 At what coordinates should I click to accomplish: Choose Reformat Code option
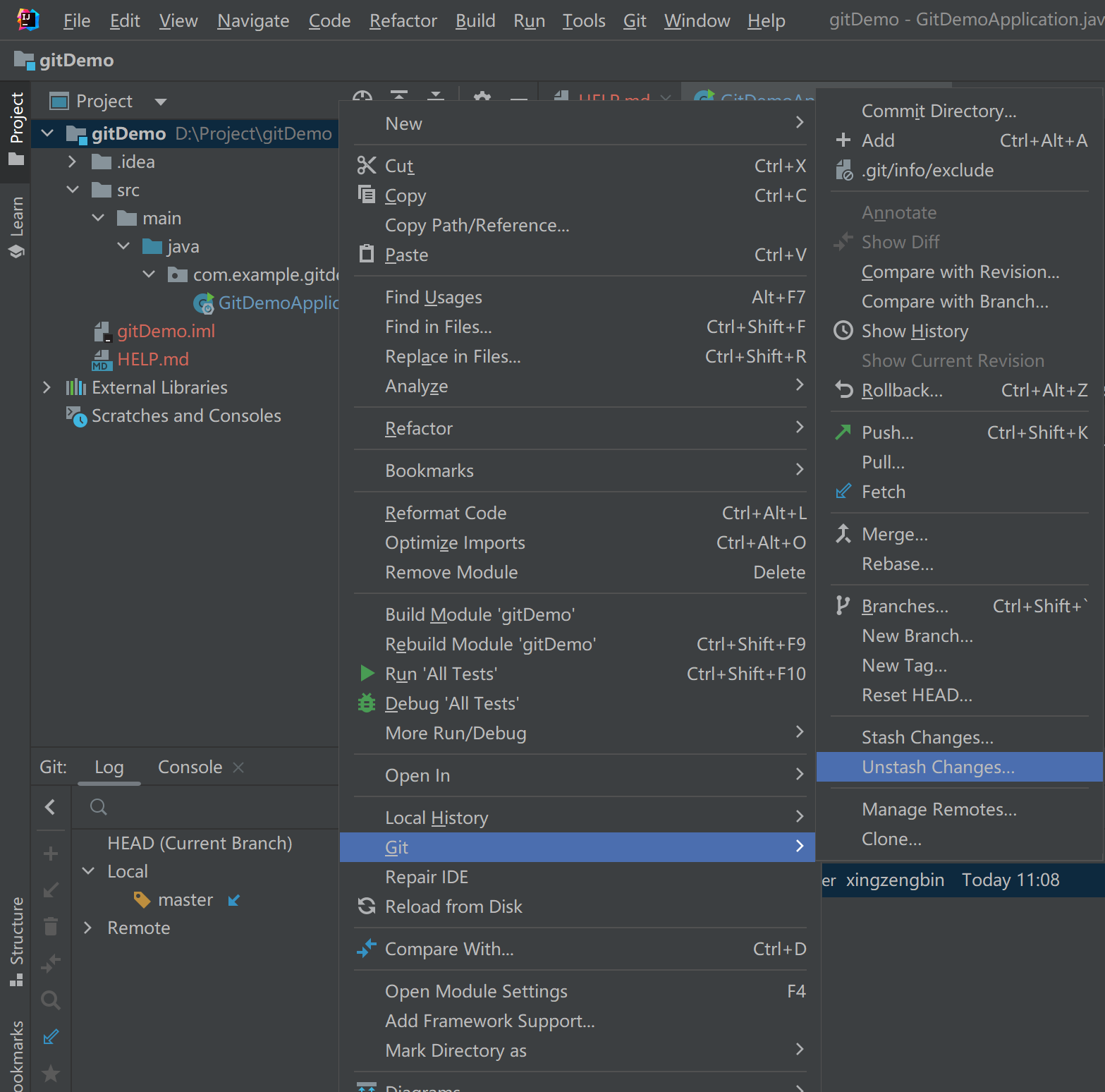click(x=577, y=513)
